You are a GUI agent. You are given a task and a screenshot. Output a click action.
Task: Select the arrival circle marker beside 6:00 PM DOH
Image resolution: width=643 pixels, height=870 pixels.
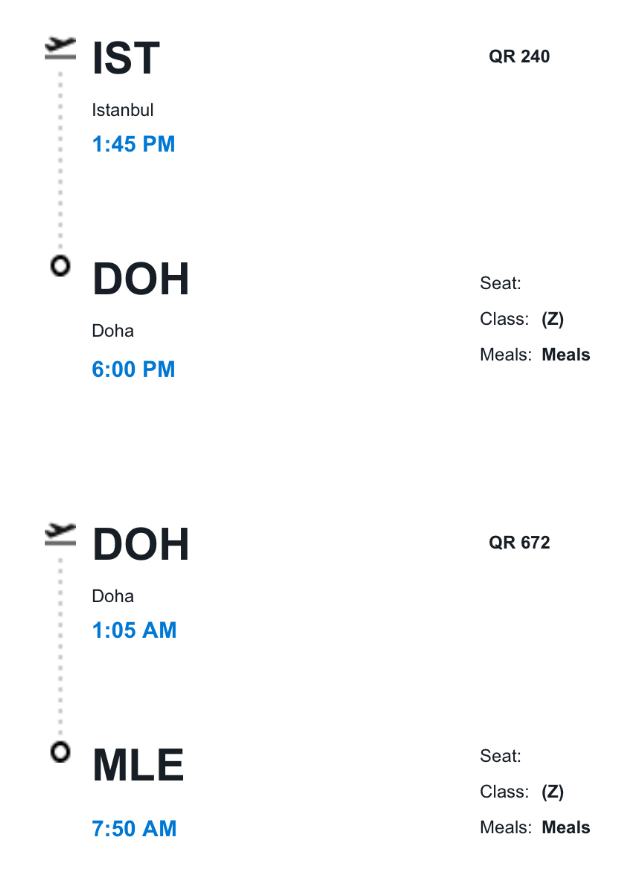(61, 266)
